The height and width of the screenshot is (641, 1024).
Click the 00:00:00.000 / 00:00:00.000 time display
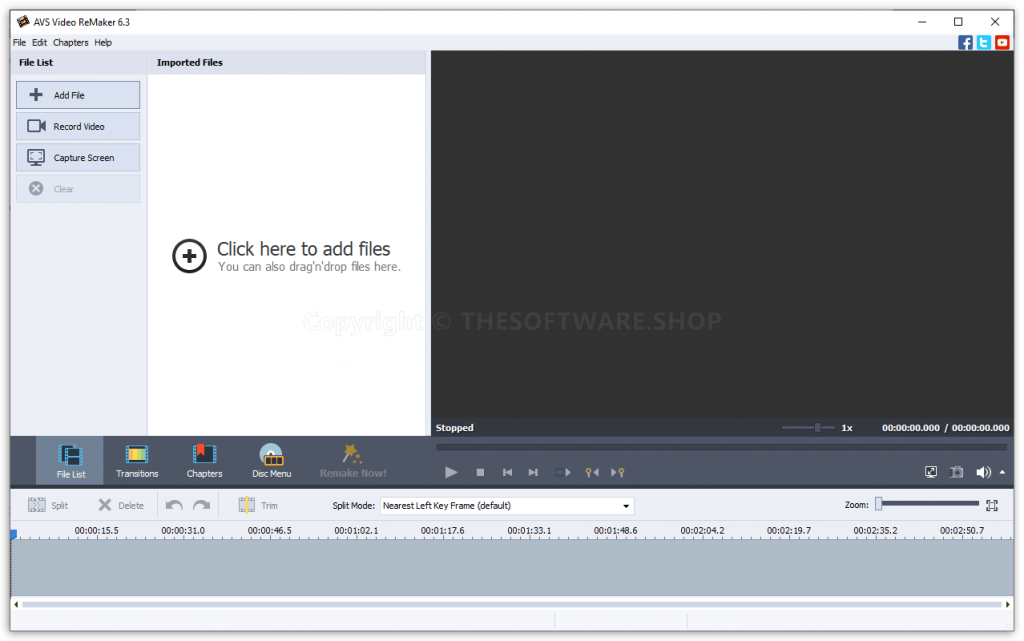(x=946, y=428)
